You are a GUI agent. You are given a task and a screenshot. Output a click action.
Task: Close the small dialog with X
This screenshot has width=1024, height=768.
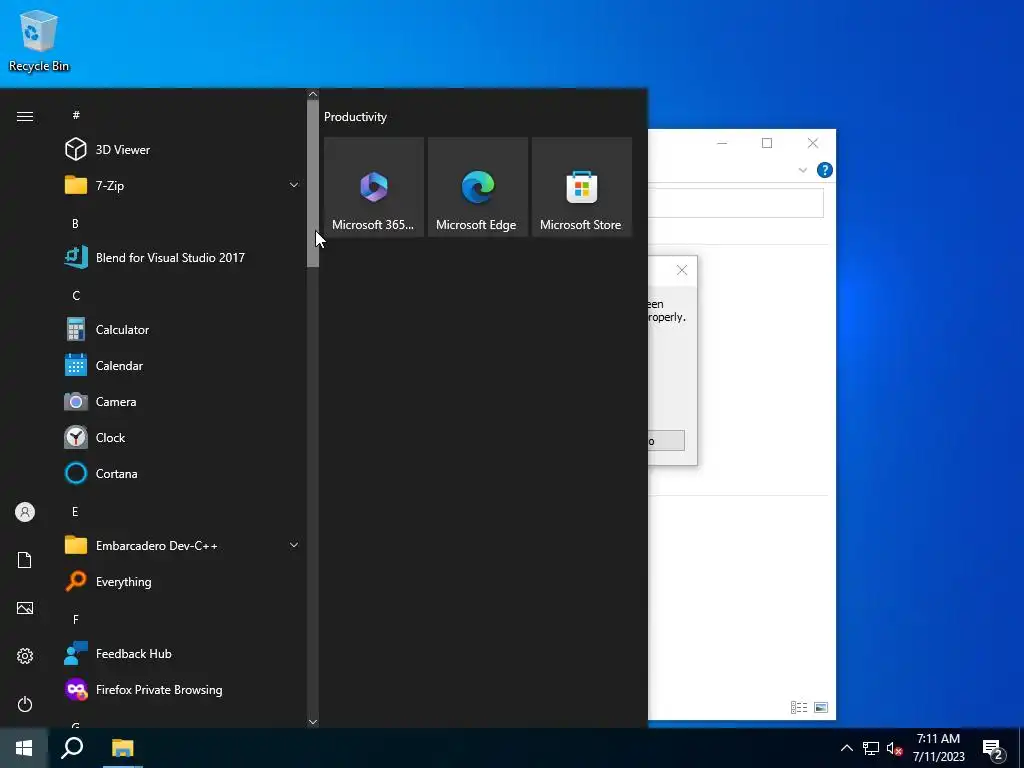(x=682, y=270)
